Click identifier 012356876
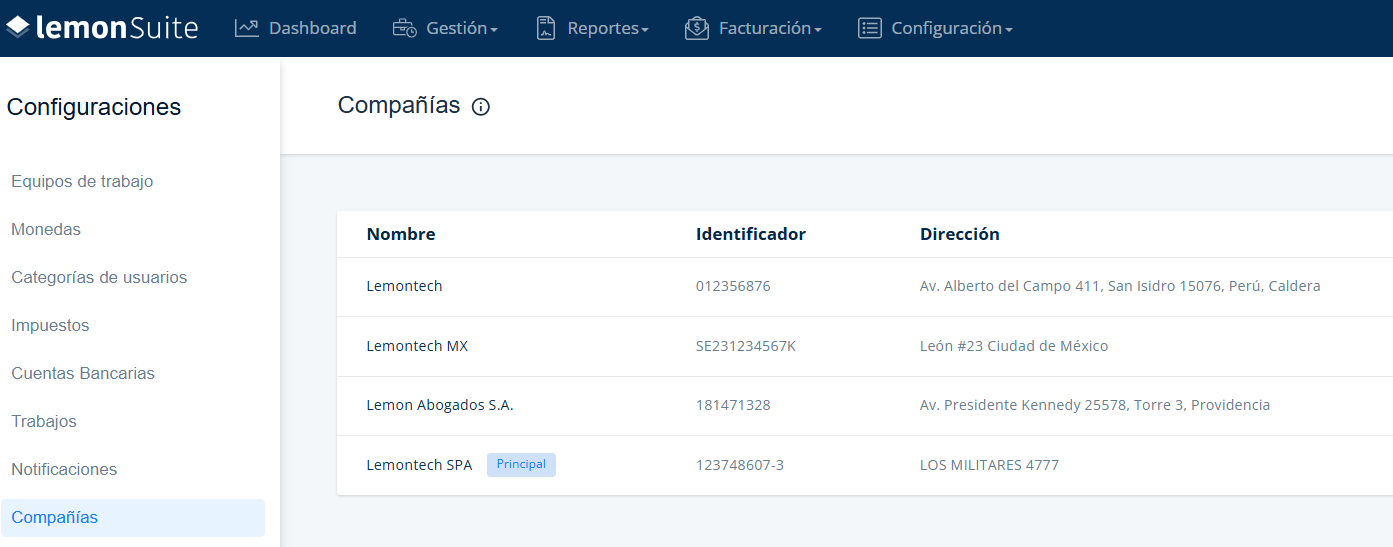 coord(733,286)
